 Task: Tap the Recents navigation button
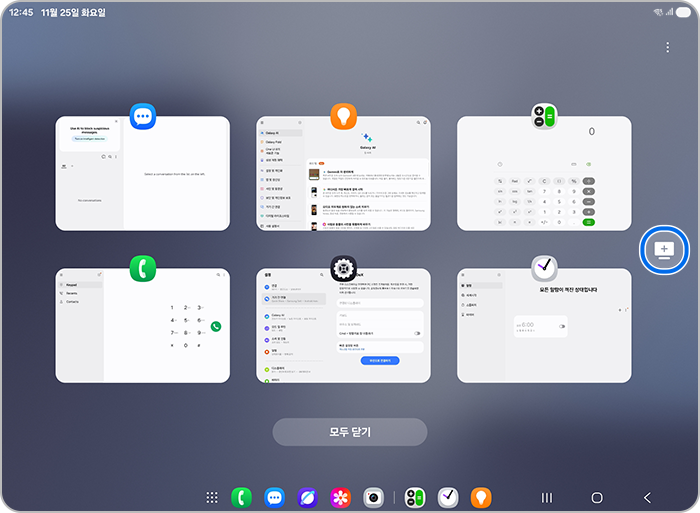(x=547, y=497)
